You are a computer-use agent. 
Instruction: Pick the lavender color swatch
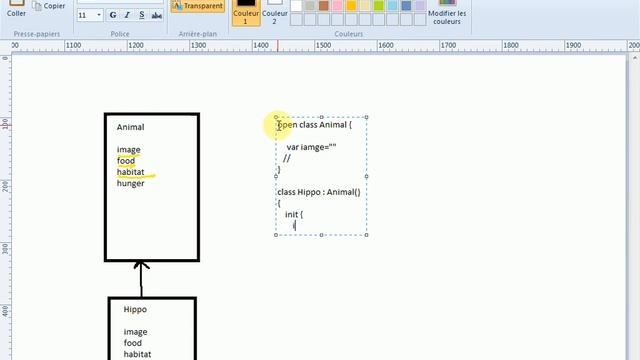(420, 6)
